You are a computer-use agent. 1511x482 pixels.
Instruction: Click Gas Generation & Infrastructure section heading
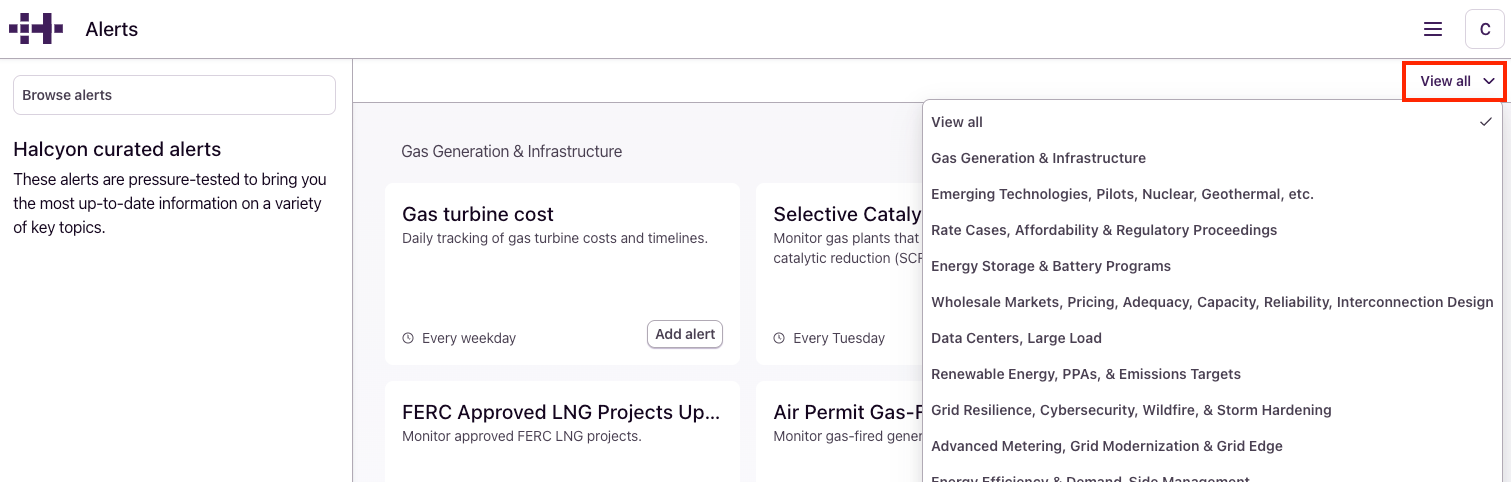[x=511, y=151]
